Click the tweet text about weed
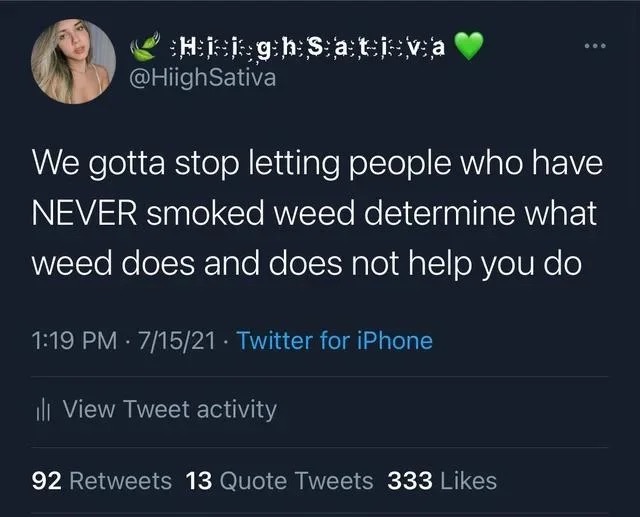The width and height of the screenshot is (640, 517). (x=317, y=213)
